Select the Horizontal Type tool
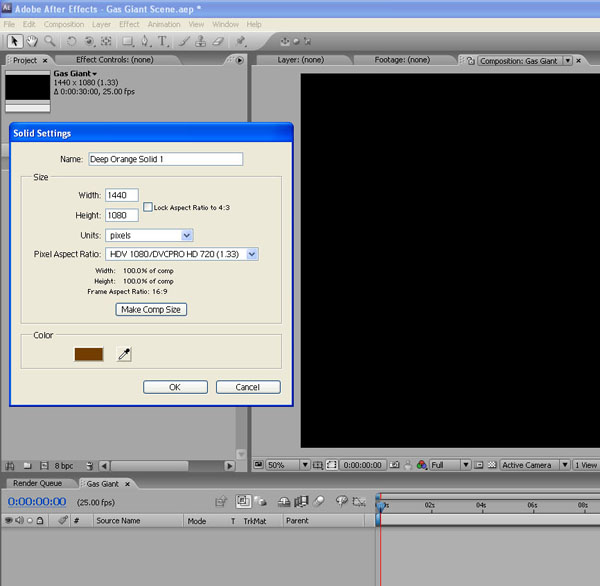The width and height of the screenshot is (600, 586). click(163, 41)
